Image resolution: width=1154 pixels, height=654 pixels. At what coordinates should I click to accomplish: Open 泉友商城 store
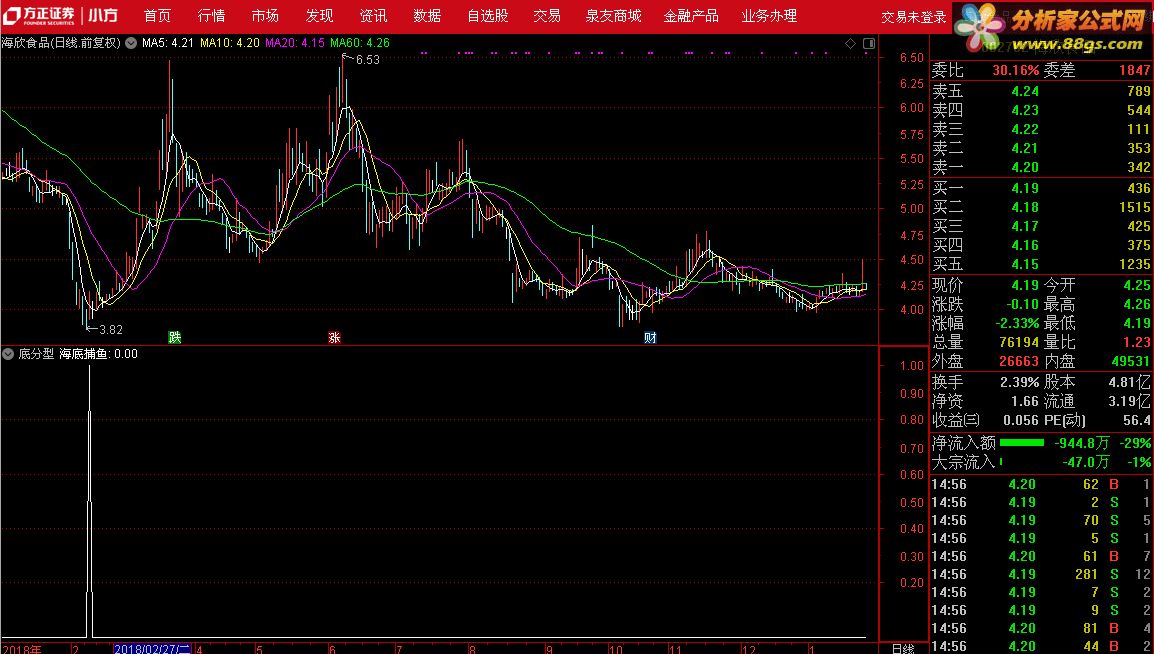click(x=613, y=15)
